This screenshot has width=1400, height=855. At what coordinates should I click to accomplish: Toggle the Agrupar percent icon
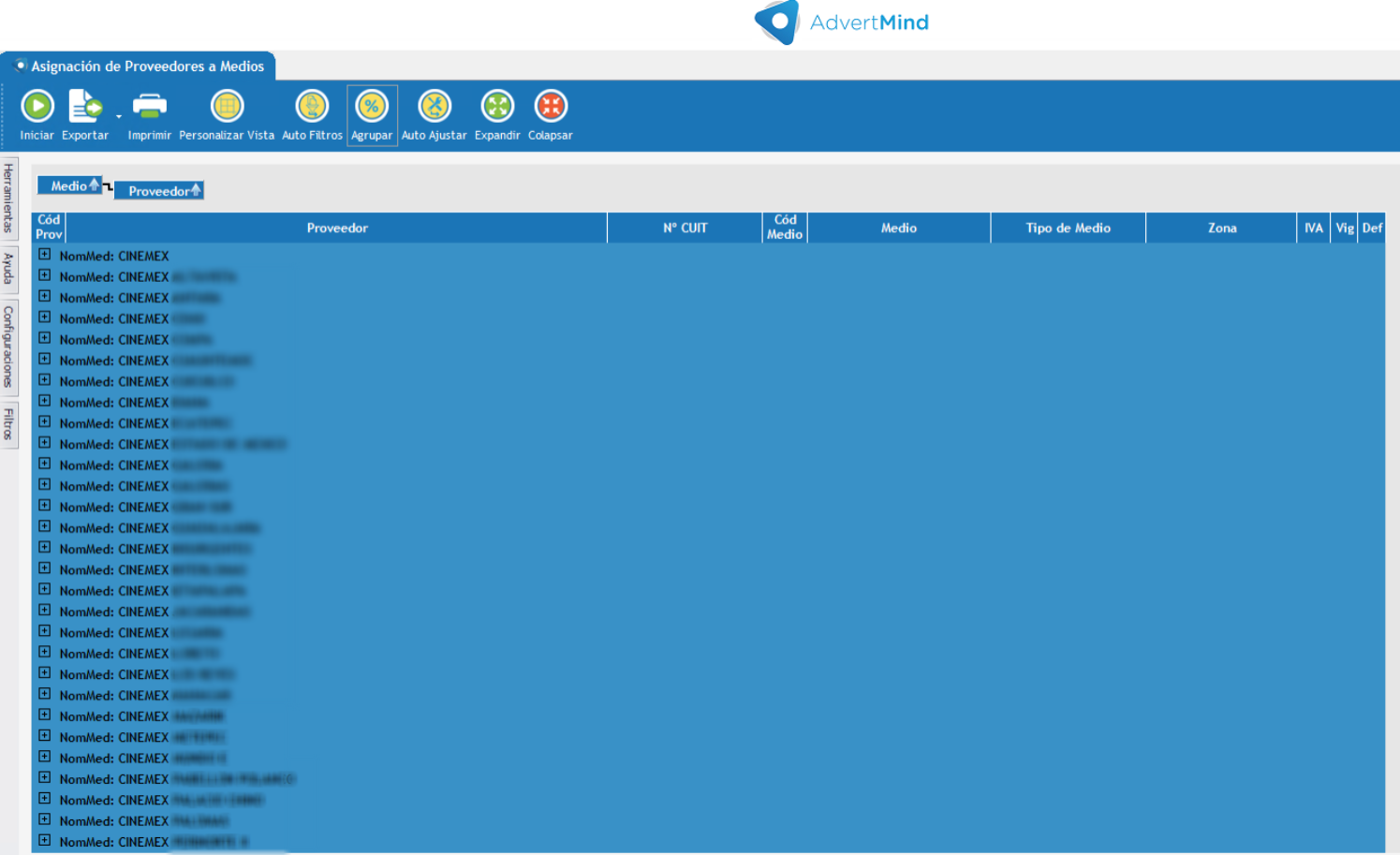(372, 107)
